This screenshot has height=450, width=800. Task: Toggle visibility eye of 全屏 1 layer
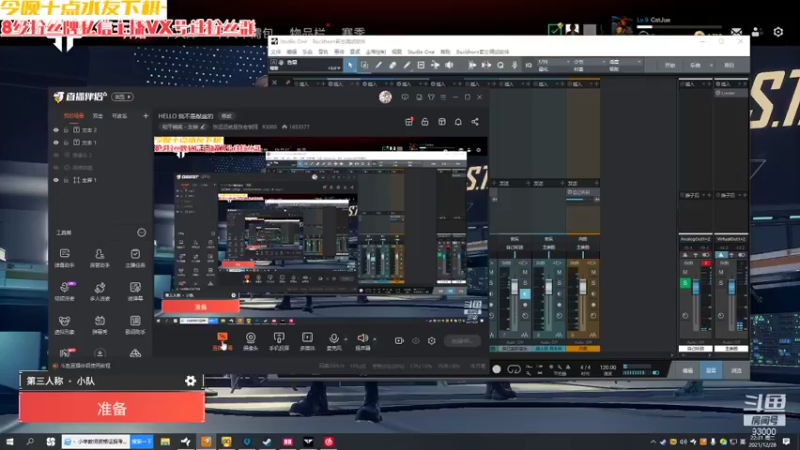(56, 180)
